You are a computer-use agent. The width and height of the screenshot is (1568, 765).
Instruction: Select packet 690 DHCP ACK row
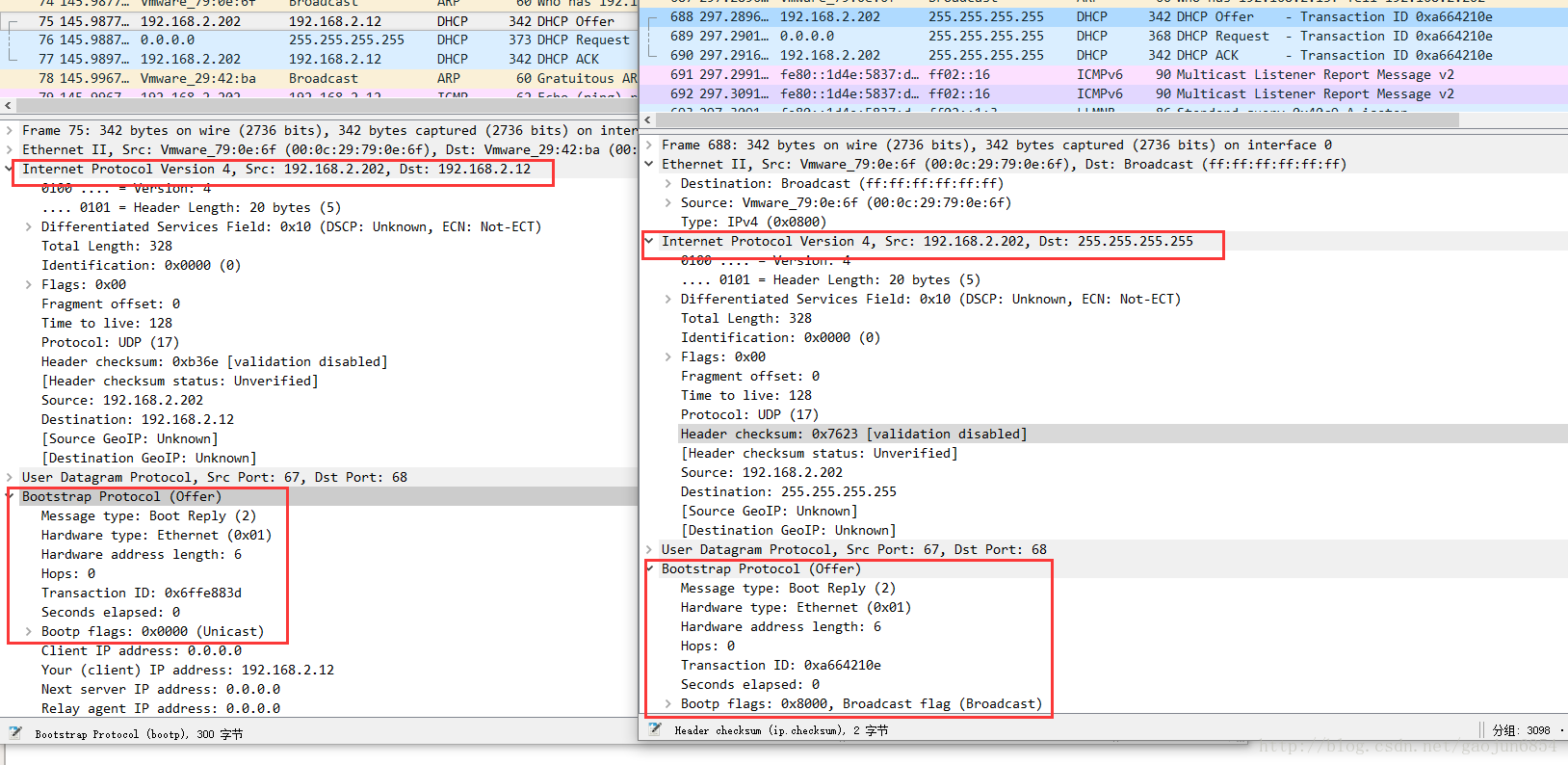pos(1104,55)
